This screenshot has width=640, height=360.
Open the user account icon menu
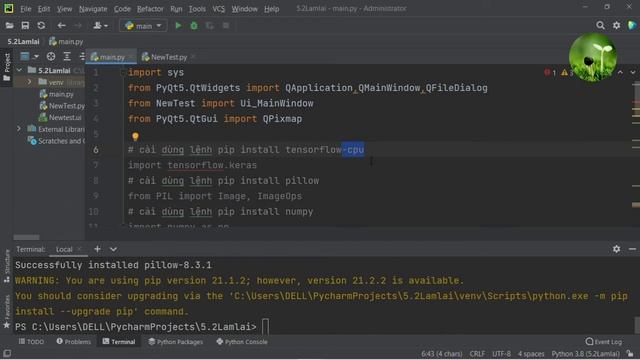click(x=100, y=25)
